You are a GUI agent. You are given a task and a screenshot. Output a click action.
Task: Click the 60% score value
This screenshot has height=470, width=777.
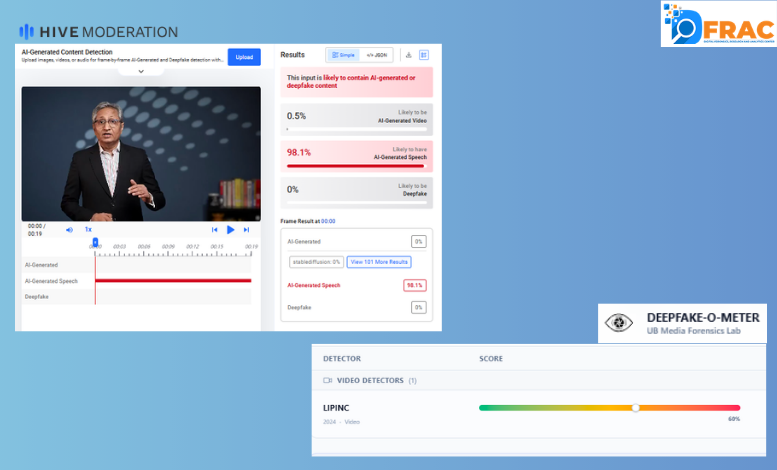coord(734,419)
